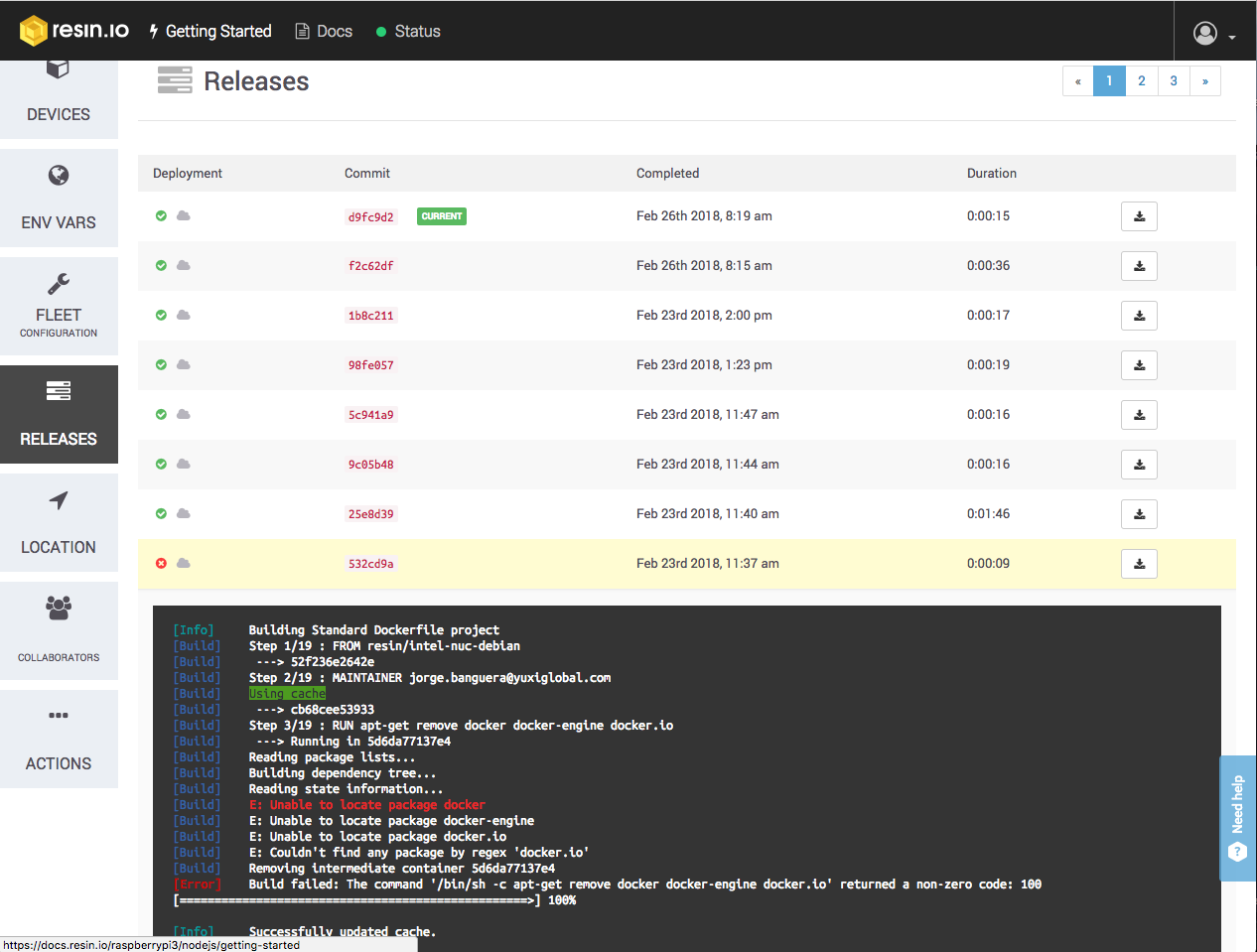Image resolution: width=1257 pixels, height=952 pixels.
Task: Click commit hash 98fe057
Action: [x=371, y=365]
